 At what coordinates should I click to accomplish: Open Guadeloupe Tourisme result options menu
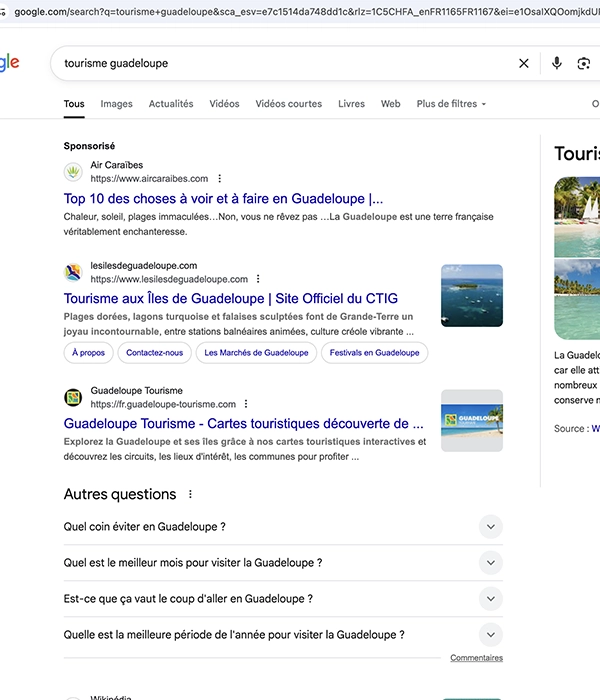tap(246, 404)
